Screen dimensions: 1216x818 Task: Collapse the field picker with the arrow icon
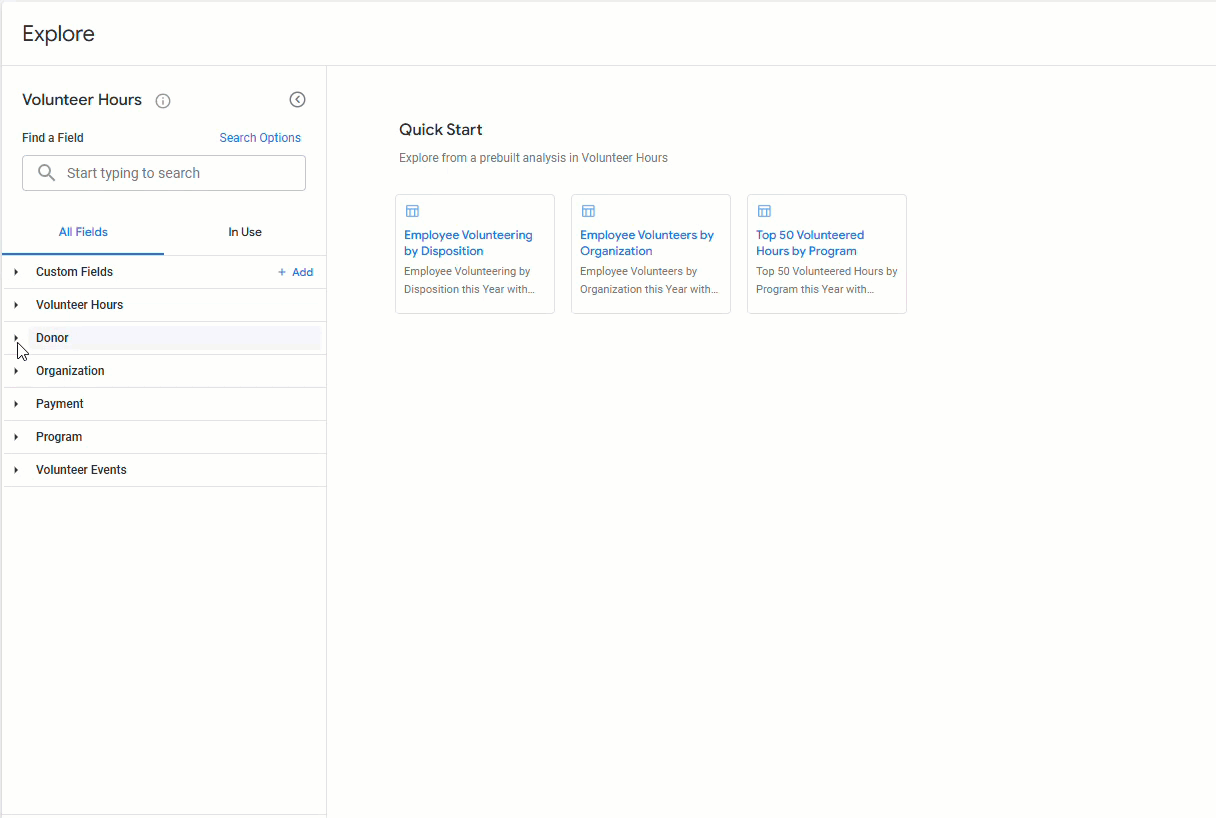tap(297, 100)
